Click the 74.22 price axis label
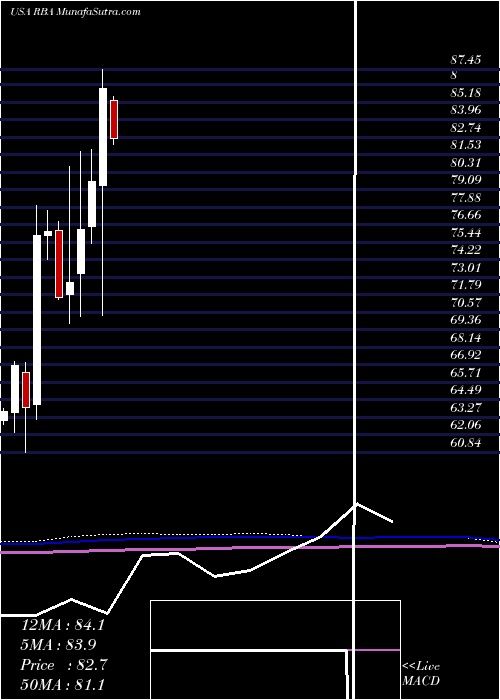The height and width of the screenshot is (700, 500). 466,250
